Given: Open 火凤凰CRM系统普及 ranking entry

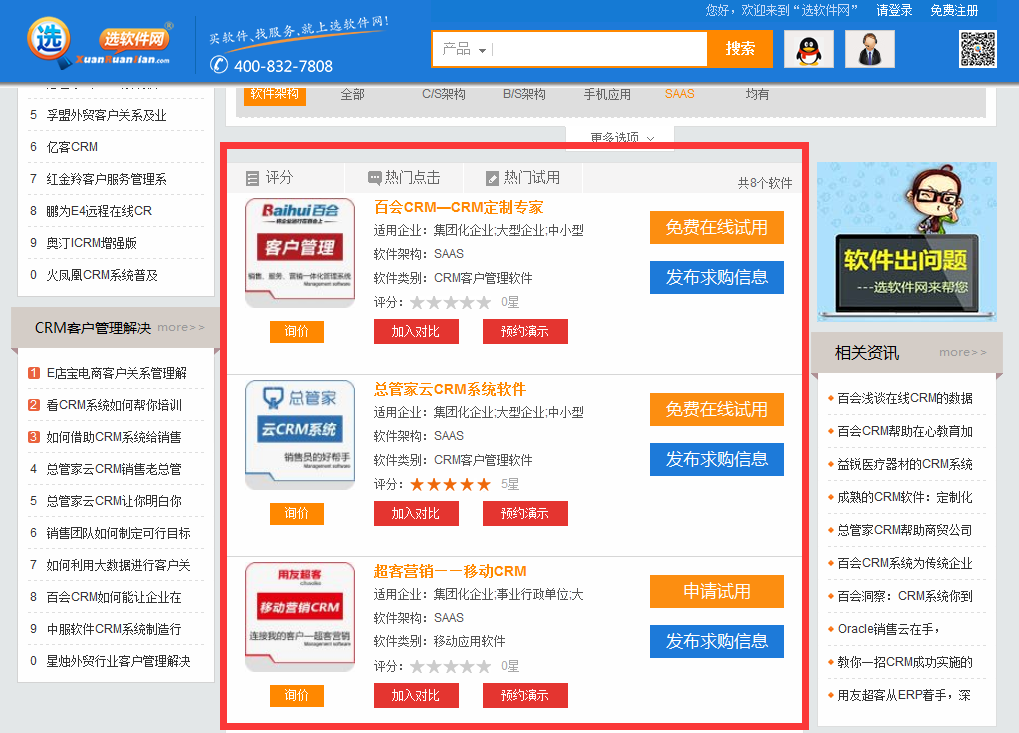Looking at the screenshot, I should pyautogui.click(x=102, y=275).
